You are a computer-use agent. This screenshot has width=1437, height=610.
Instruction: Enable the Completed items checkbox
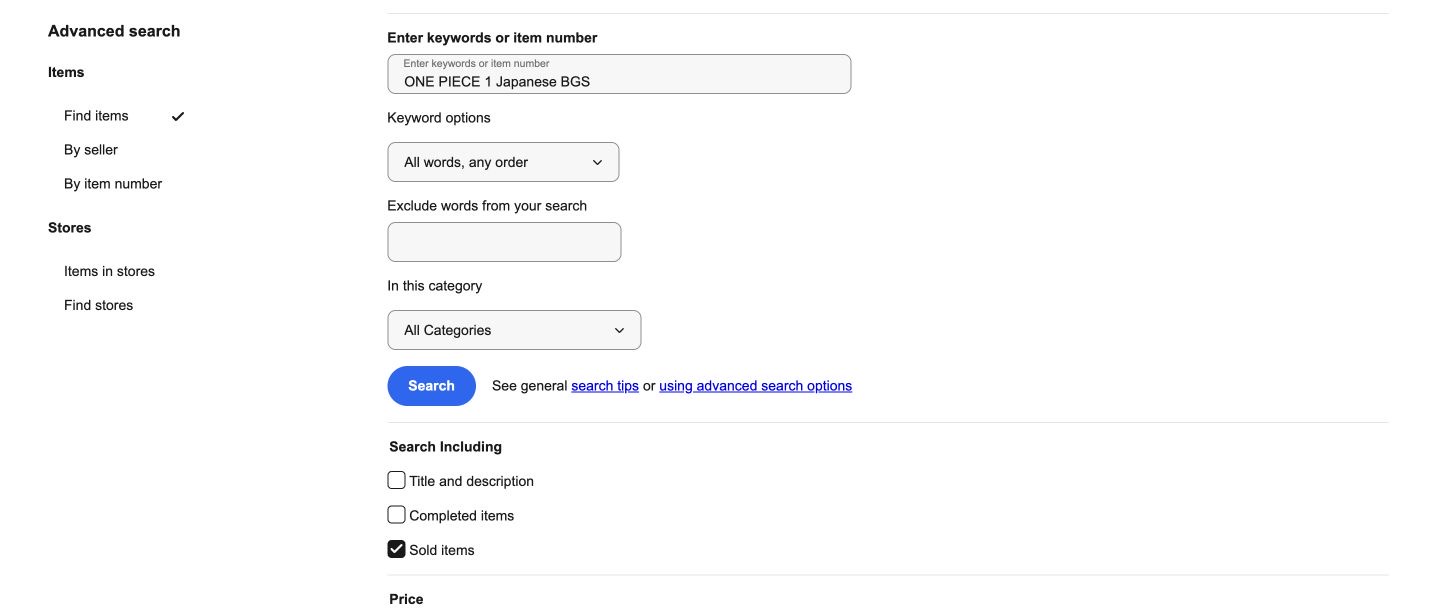pos(396,515)
